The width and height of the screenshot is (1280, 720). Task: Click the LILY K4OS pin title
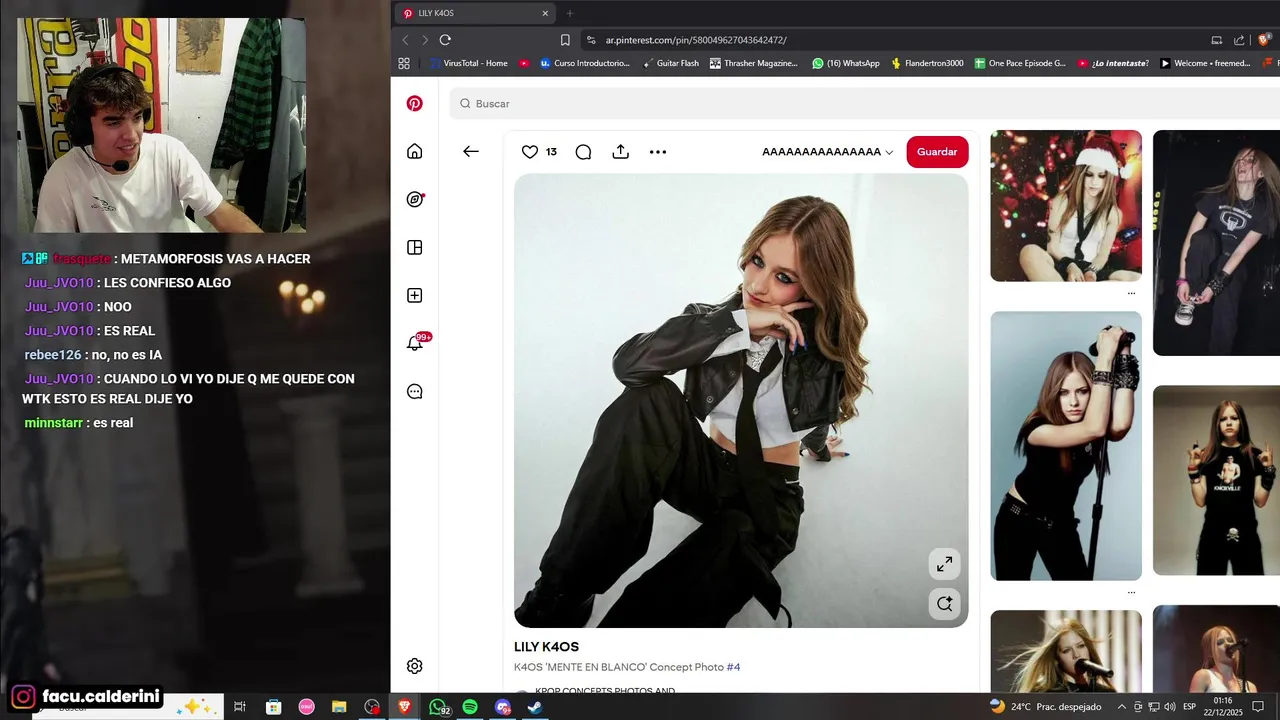point(546,647)
